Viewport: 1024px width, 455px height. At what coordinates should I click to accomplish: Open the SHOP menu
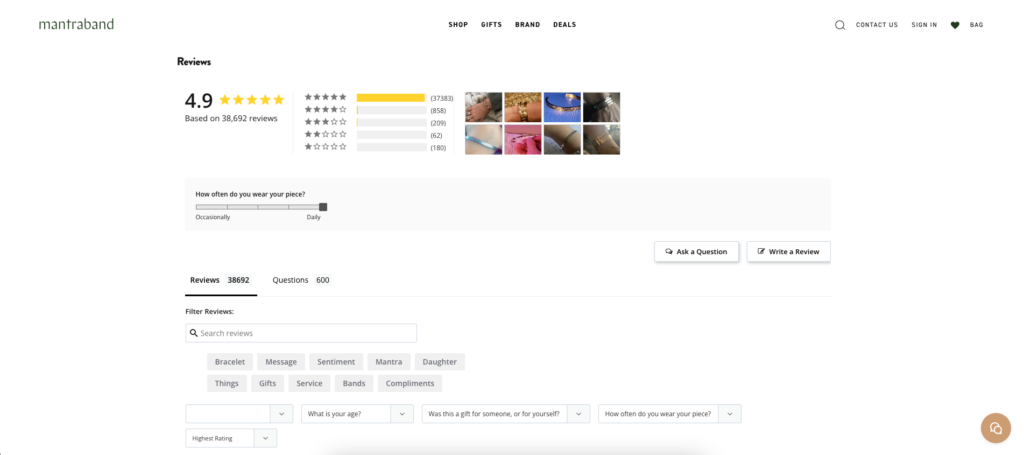(x=458, y=25)
